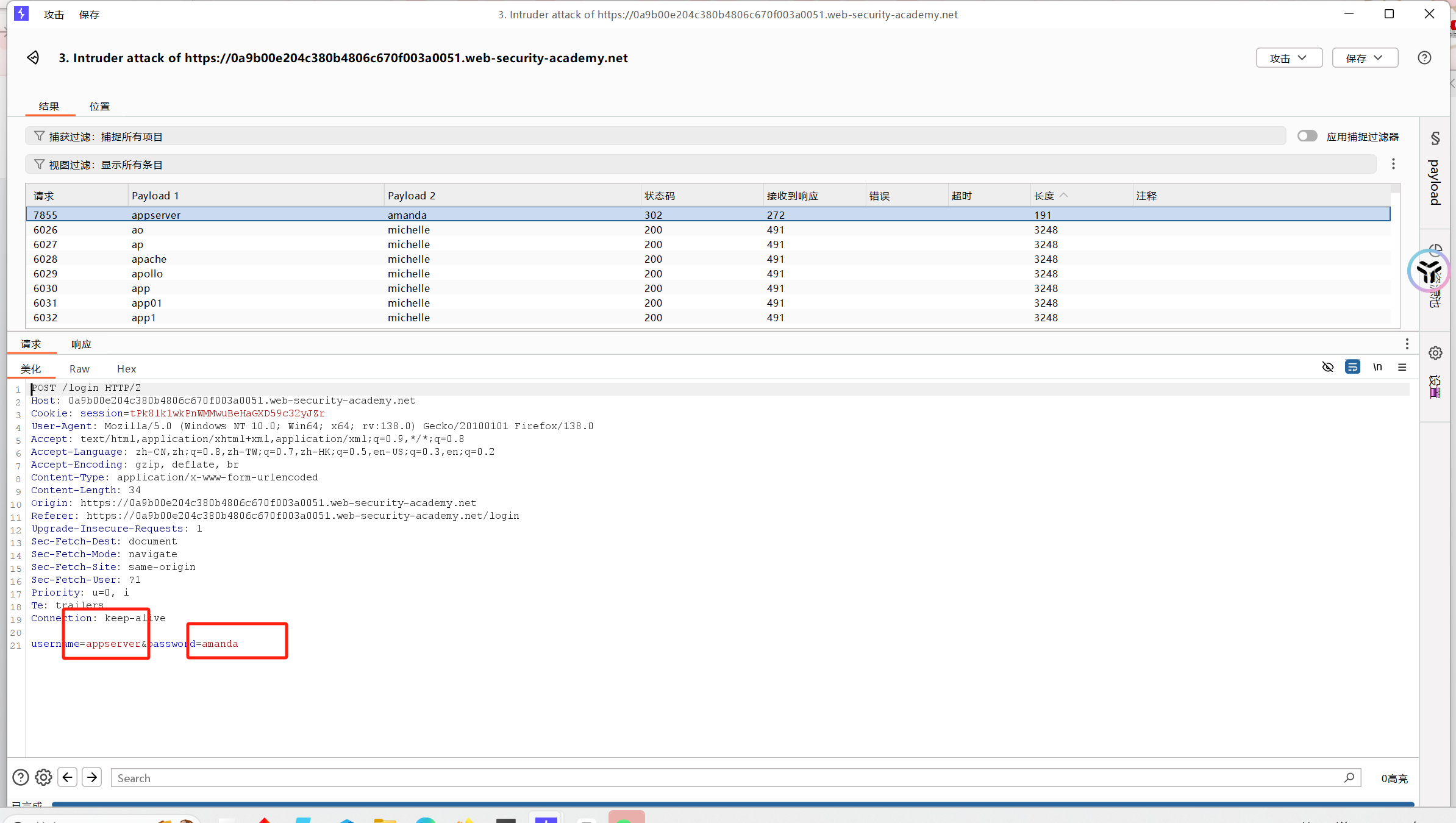
Task: Click the gear settings icon on the right sidebar
Action: click(1435, 353)
